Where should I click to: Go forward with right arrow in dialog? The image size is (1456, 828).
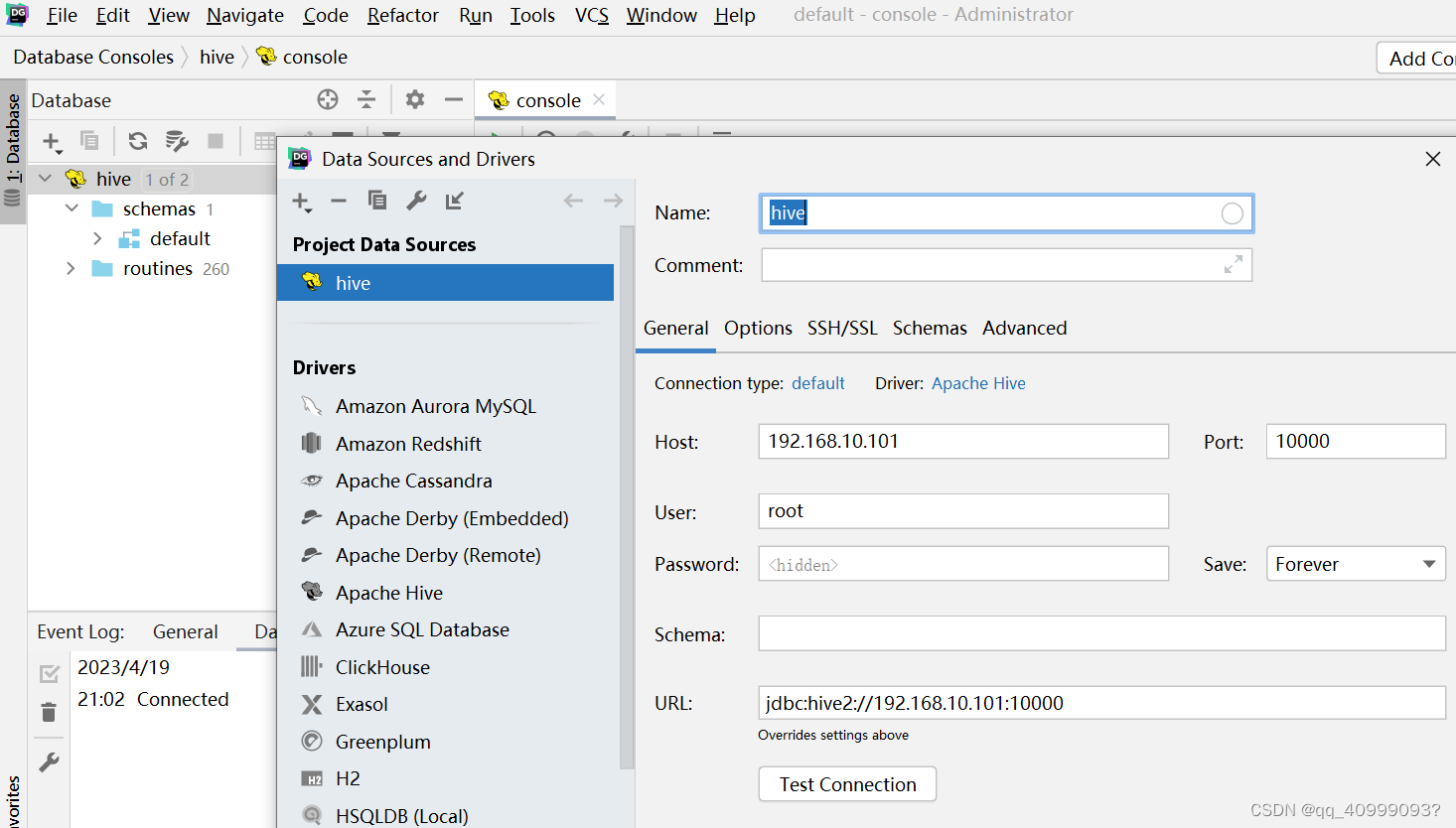[x=613, y=201]
